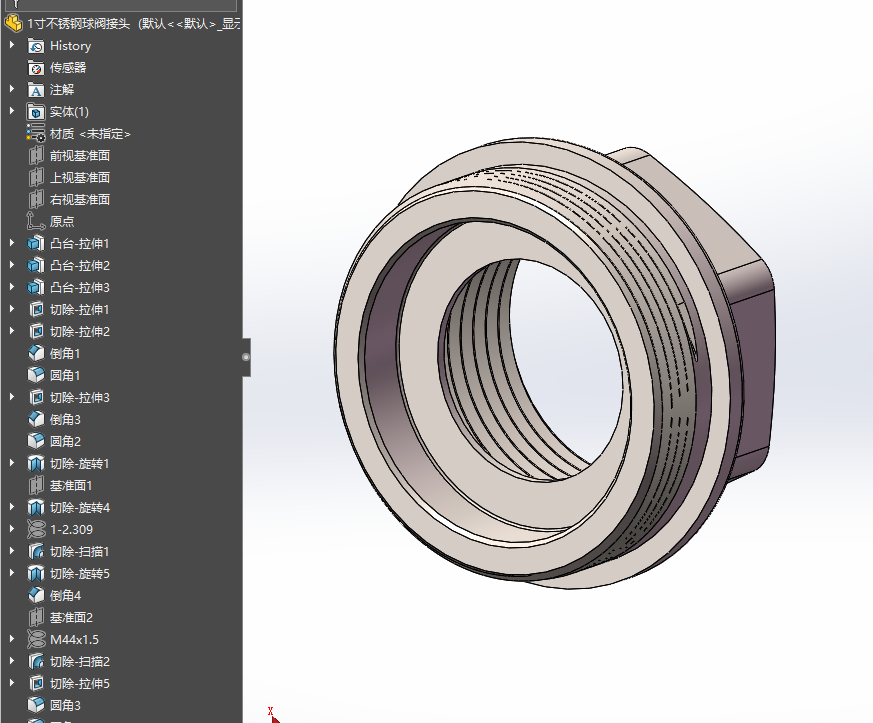Viewport: 873px width, 723px height.
Task: Click the 1-2.309 helix icon
Action: point(36,530)
